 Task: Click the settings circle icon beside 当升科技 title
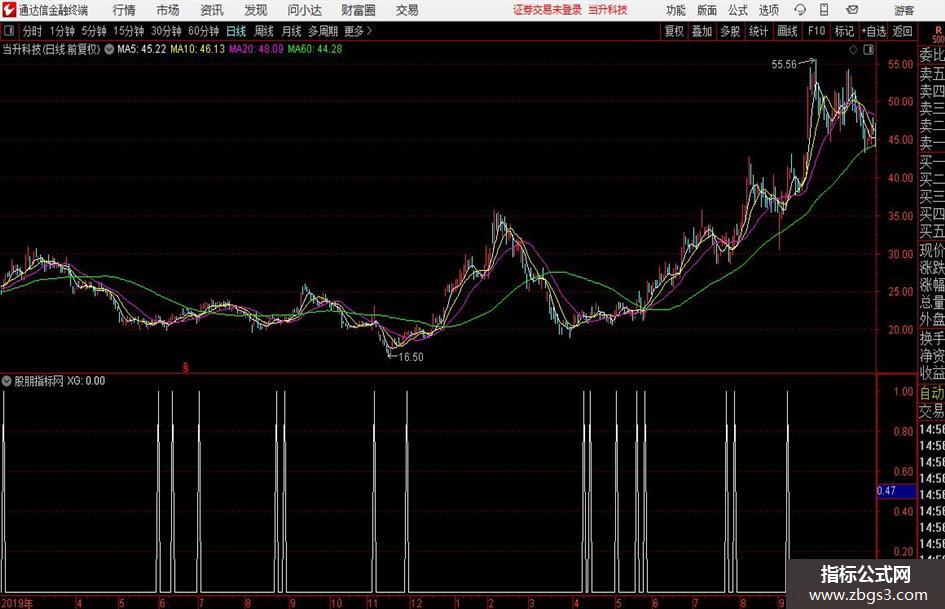109,49
